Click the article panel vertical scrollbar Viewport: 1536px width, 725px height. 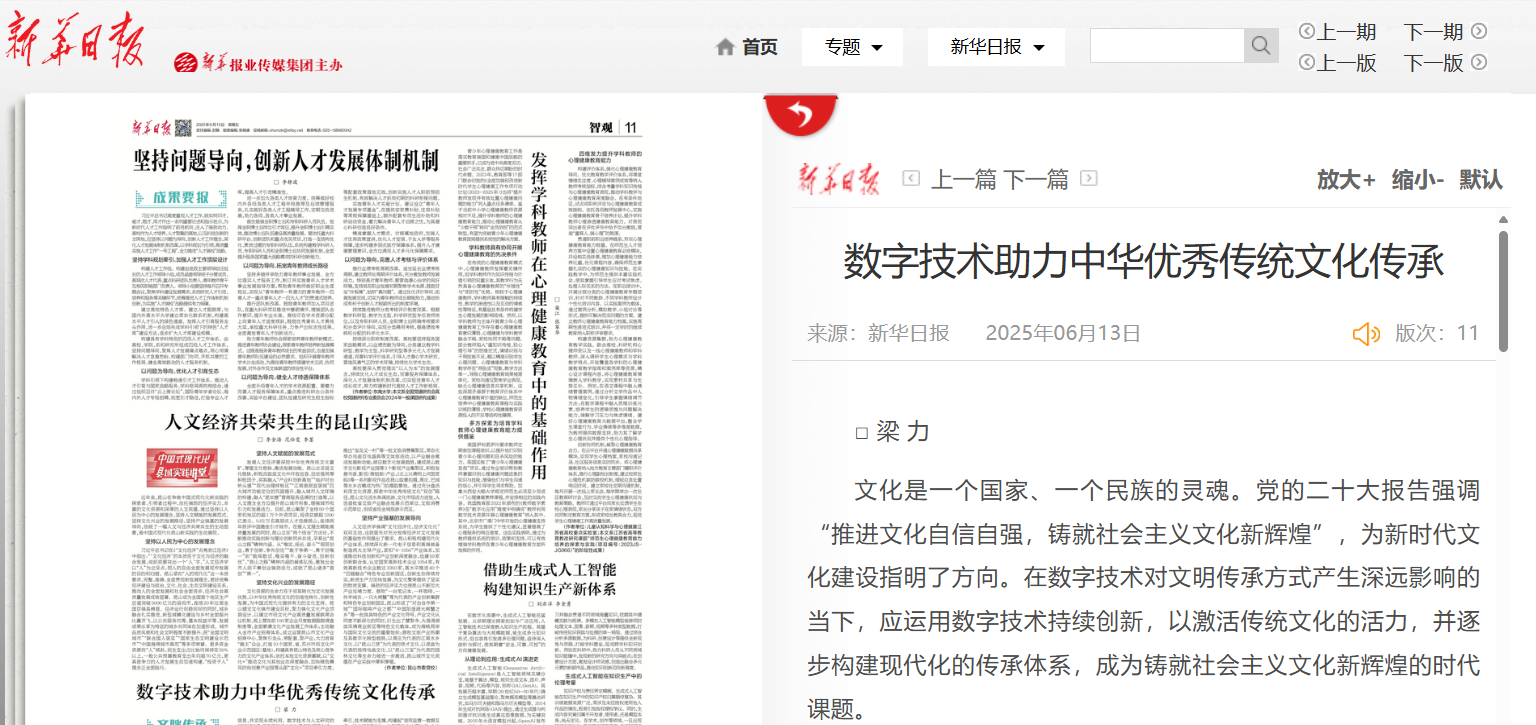coord(1503,290)
